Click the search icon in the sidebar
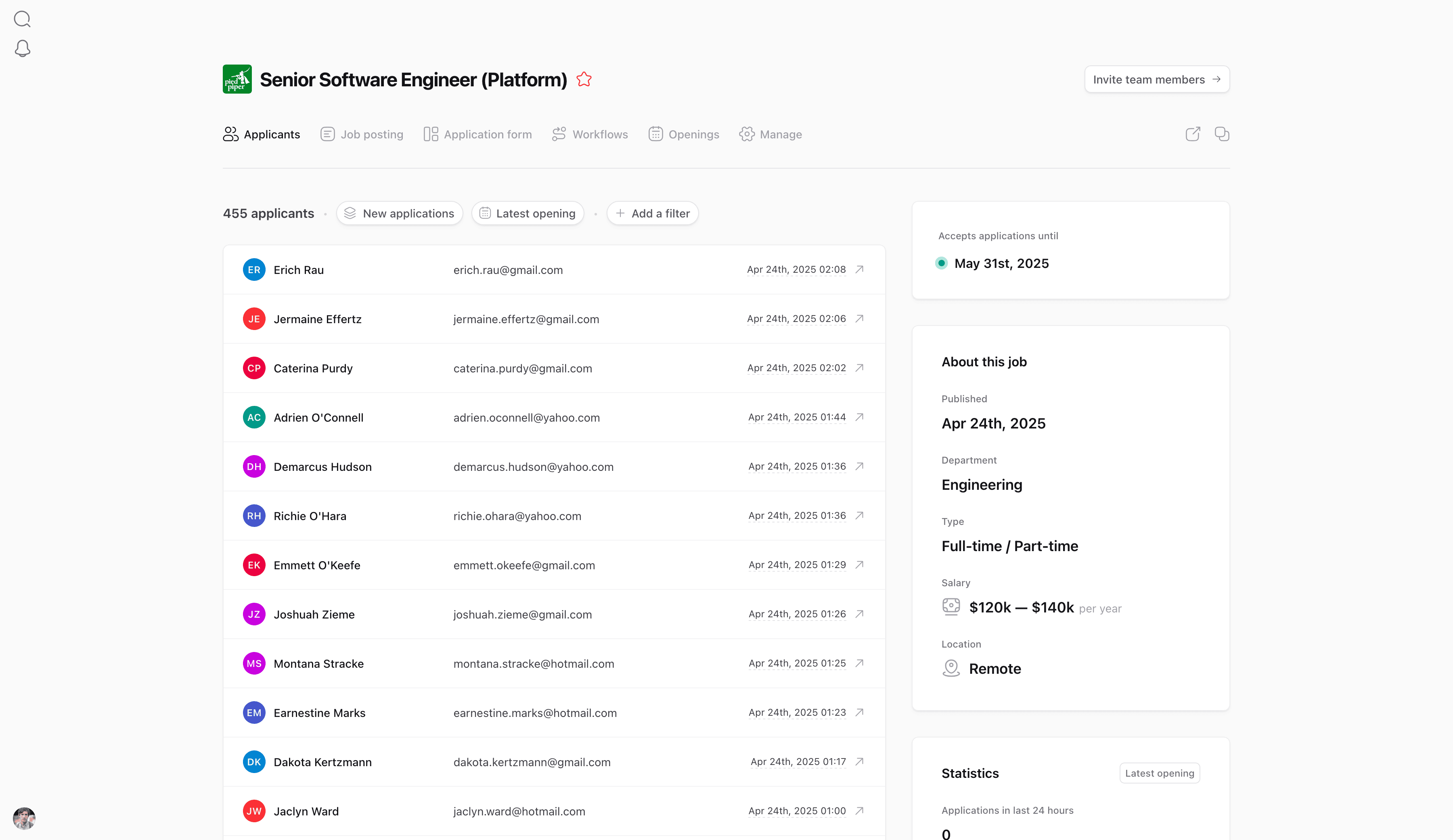The height and width of the screenshot is (840, 1453). 22,19
